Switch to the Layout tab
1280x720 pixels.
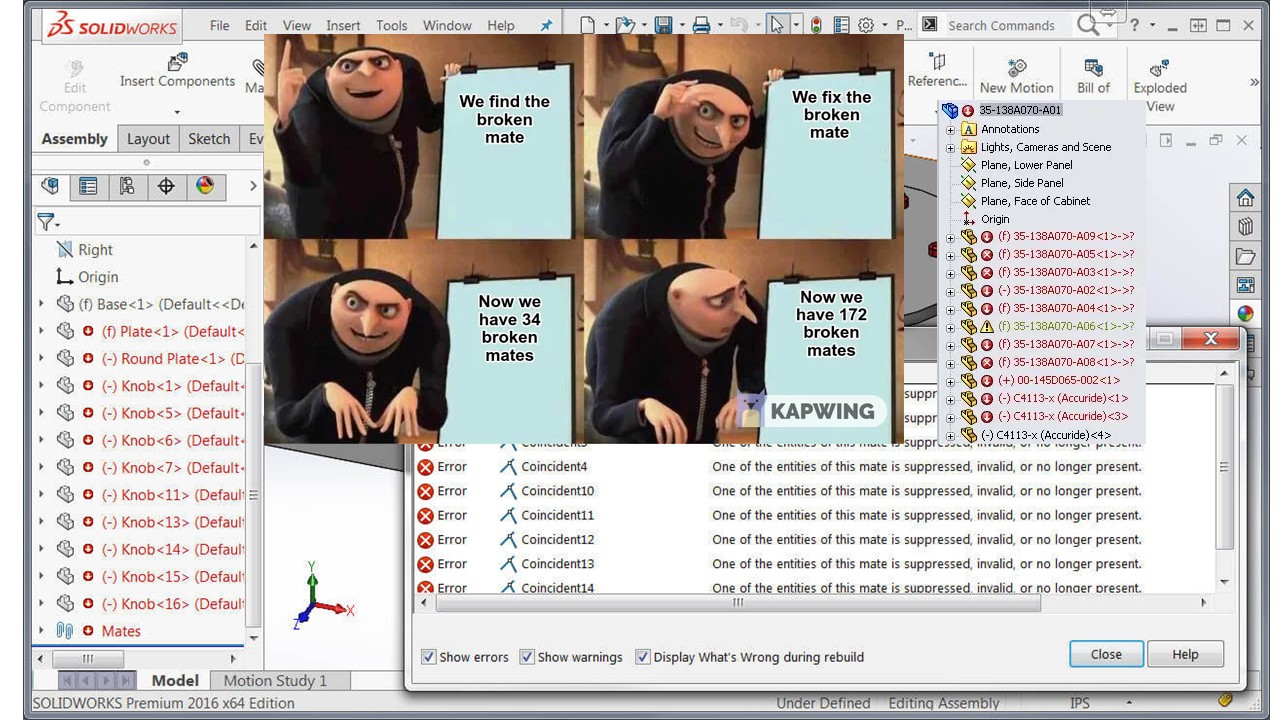(148, 139)
